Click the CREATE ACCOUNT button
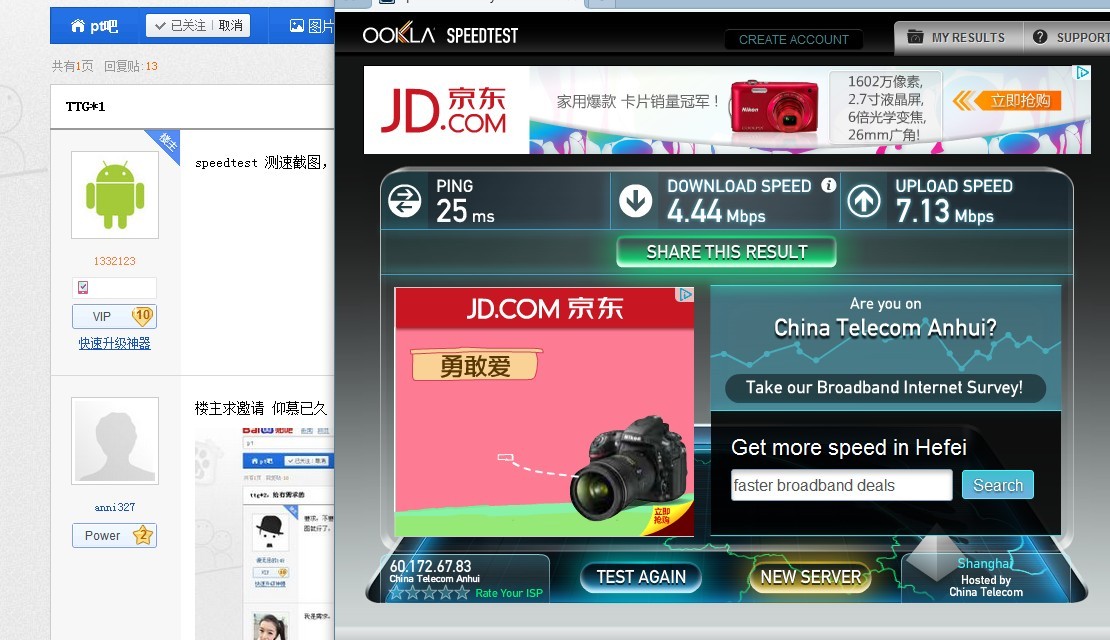The height and width of the screenshot is (640, 1110). pyautogui.click(x=794, y=40)
